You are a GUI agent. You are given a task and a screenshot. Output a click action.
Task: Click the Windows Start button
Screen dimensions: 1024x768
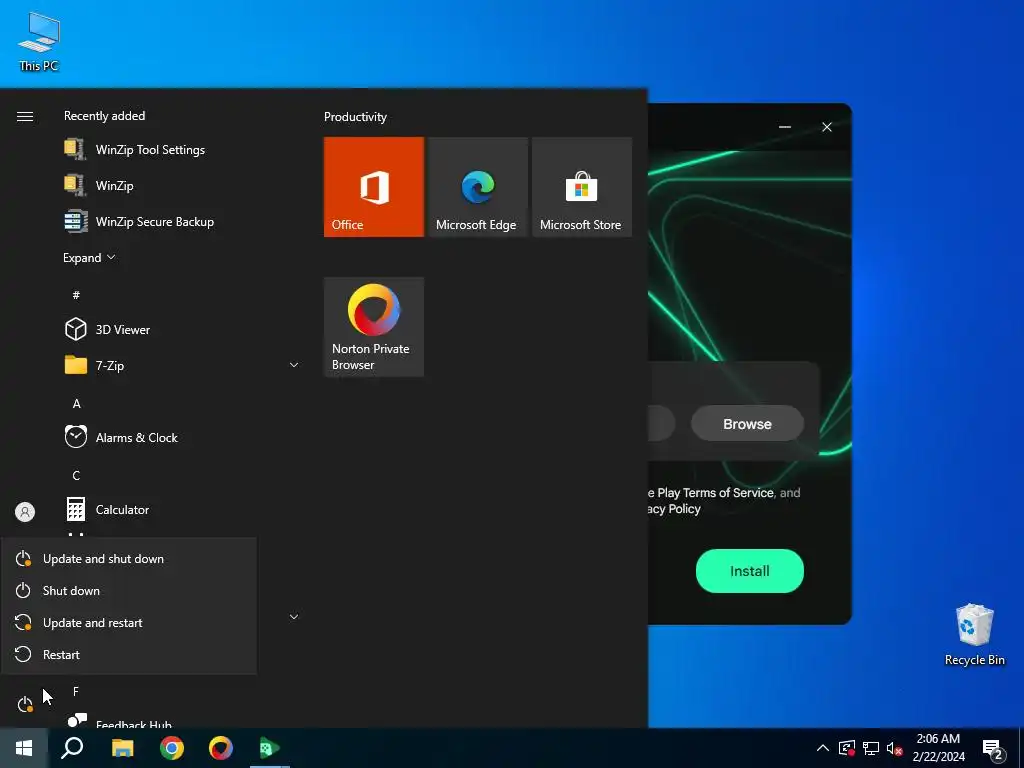pos(24,748)
